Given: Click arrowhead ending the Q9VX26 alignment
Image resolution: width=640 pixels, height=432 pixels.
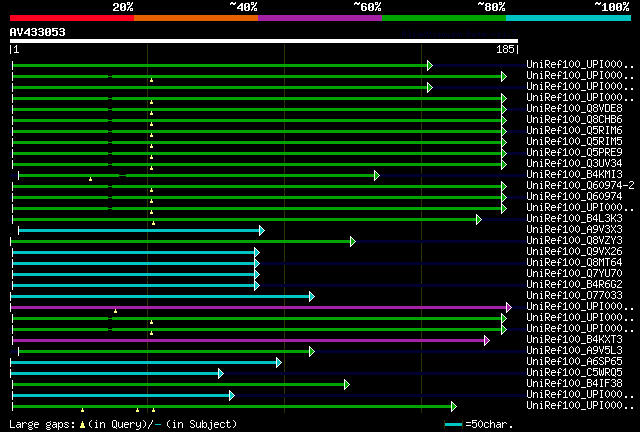Looking at the screenshot, I should point(257,253).
